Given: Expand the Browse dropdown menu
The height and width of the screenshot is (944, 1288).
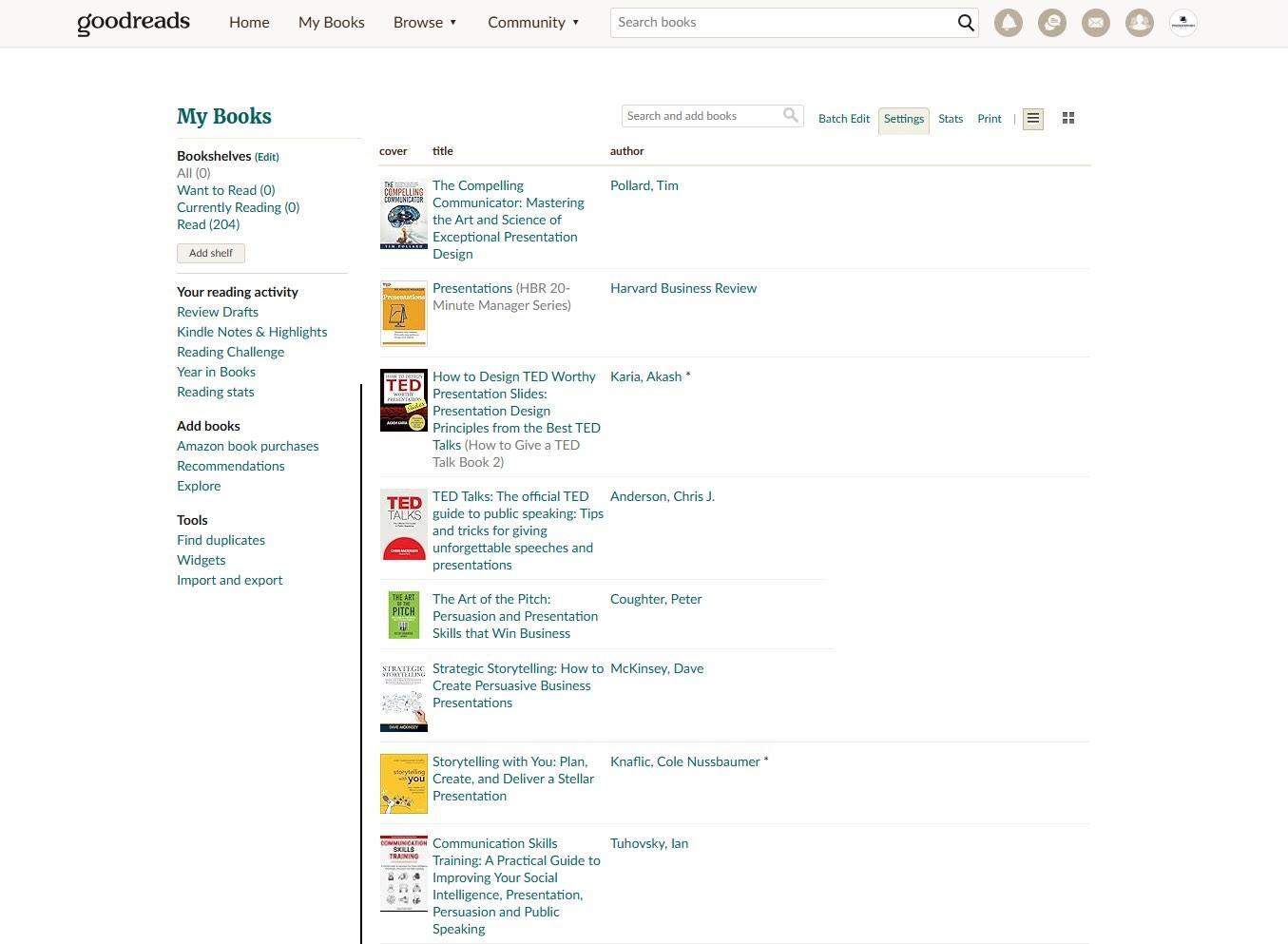Looking at the screenshot, I should [425, 22].
